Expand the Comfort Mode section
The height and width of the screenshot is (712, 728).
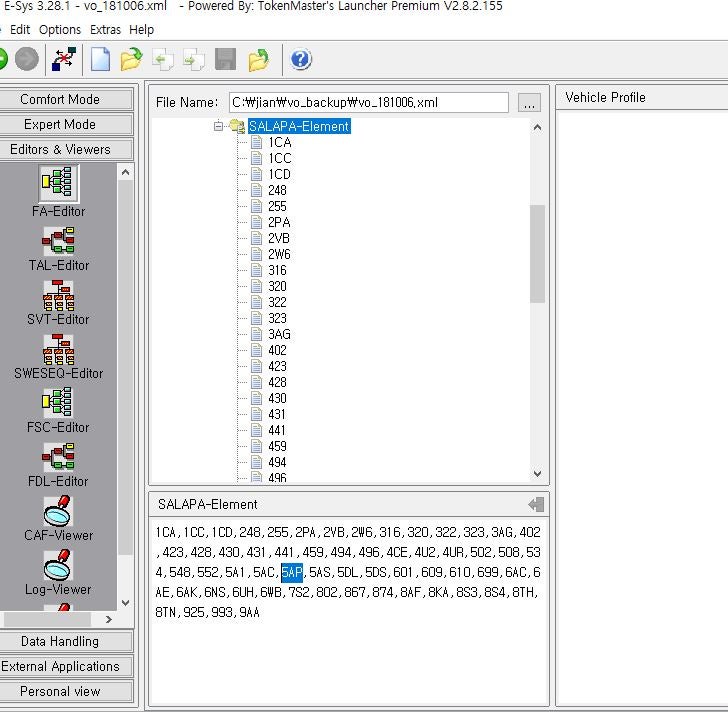(60, 99)
